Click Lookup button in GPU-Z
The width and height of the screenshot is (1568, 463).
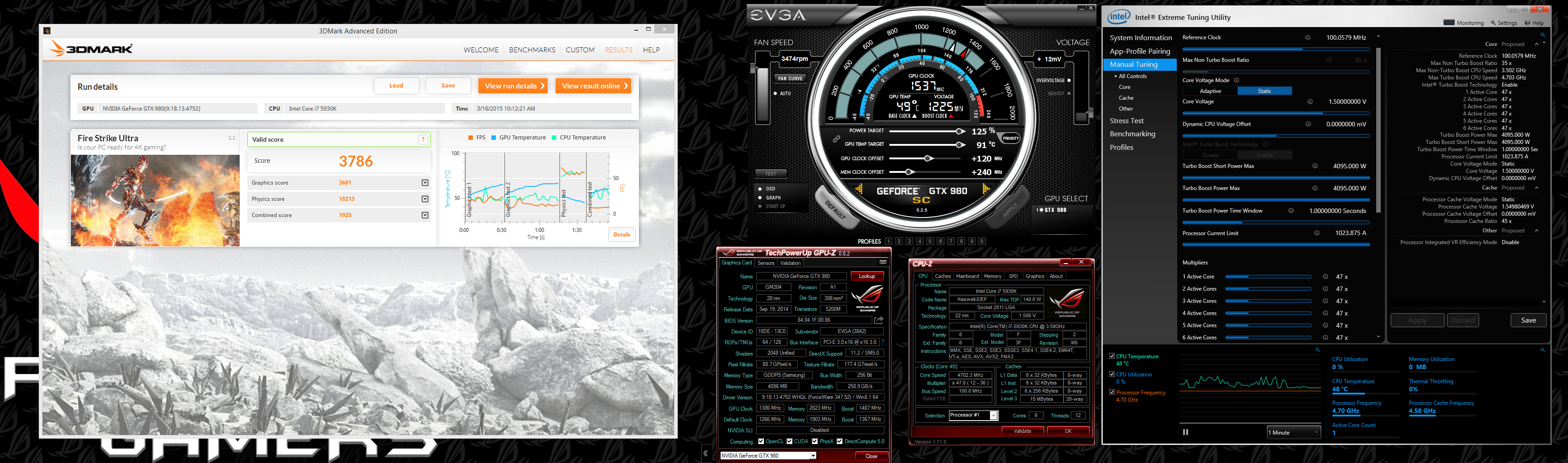click(x=867, y=276)
